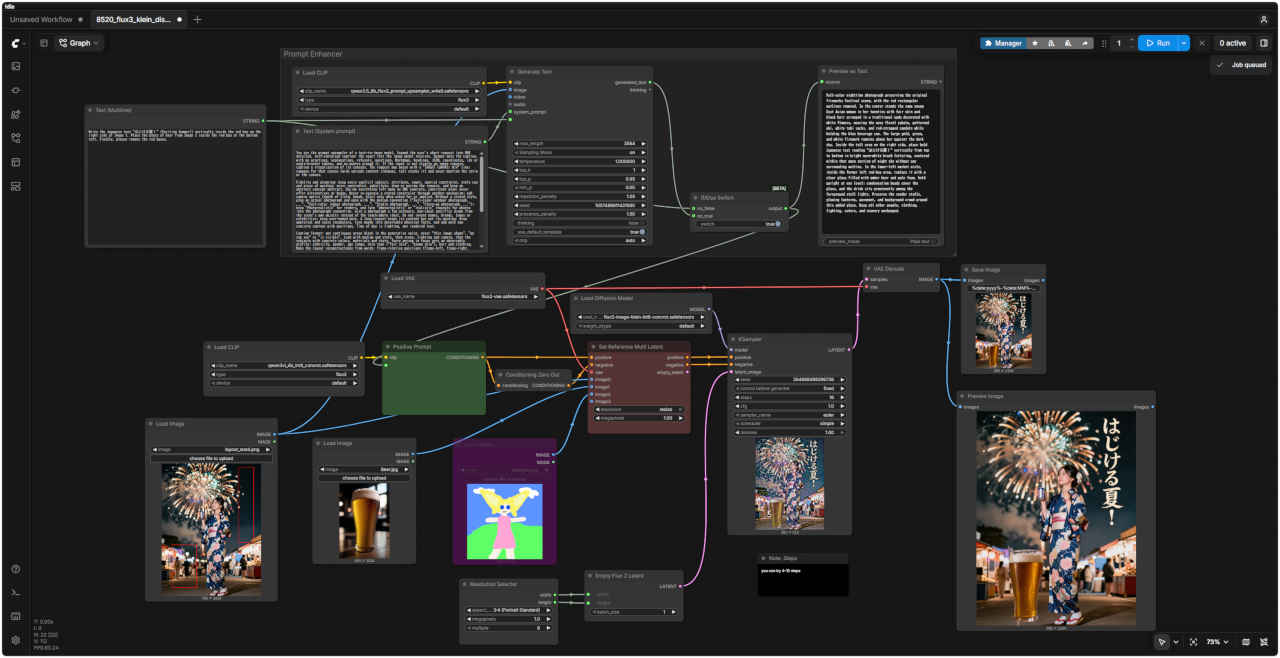This screenshot has width=1280, height=658.
Task: Click the share arrow icon beside Manager
Action: (x=1085, y=43)
